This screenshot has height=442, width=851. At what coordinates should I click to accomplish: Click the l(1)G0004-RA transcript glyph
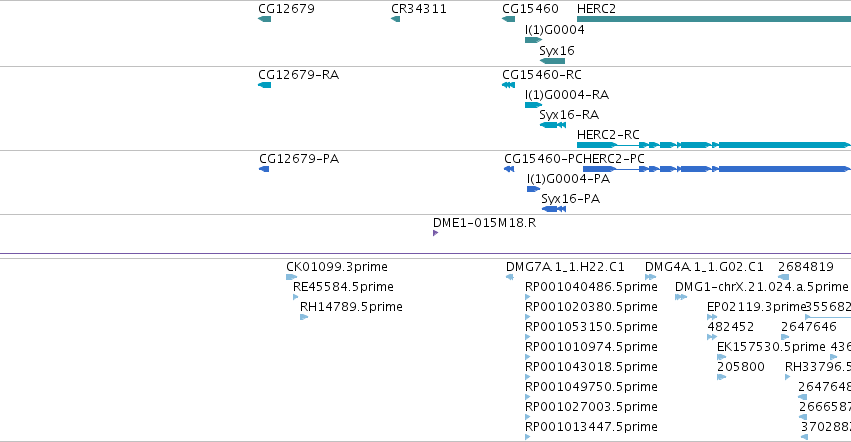[533, 105]
